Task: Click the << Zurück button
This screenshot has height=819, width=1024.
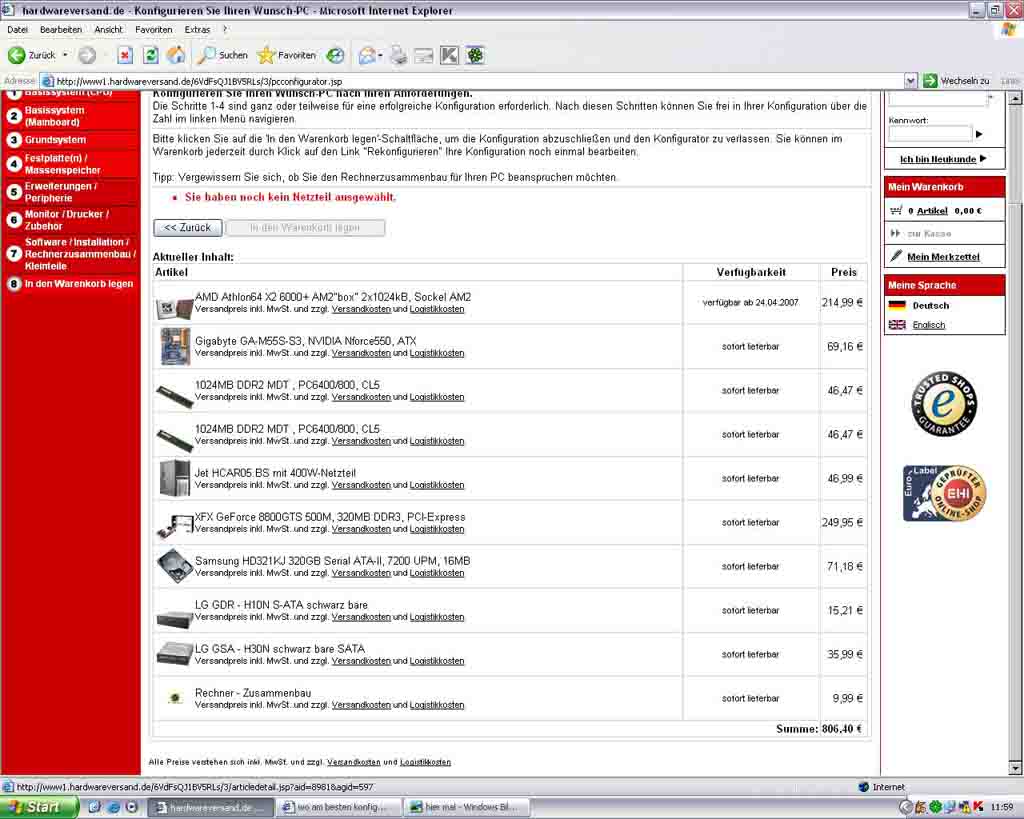Action: click(187, 227)
